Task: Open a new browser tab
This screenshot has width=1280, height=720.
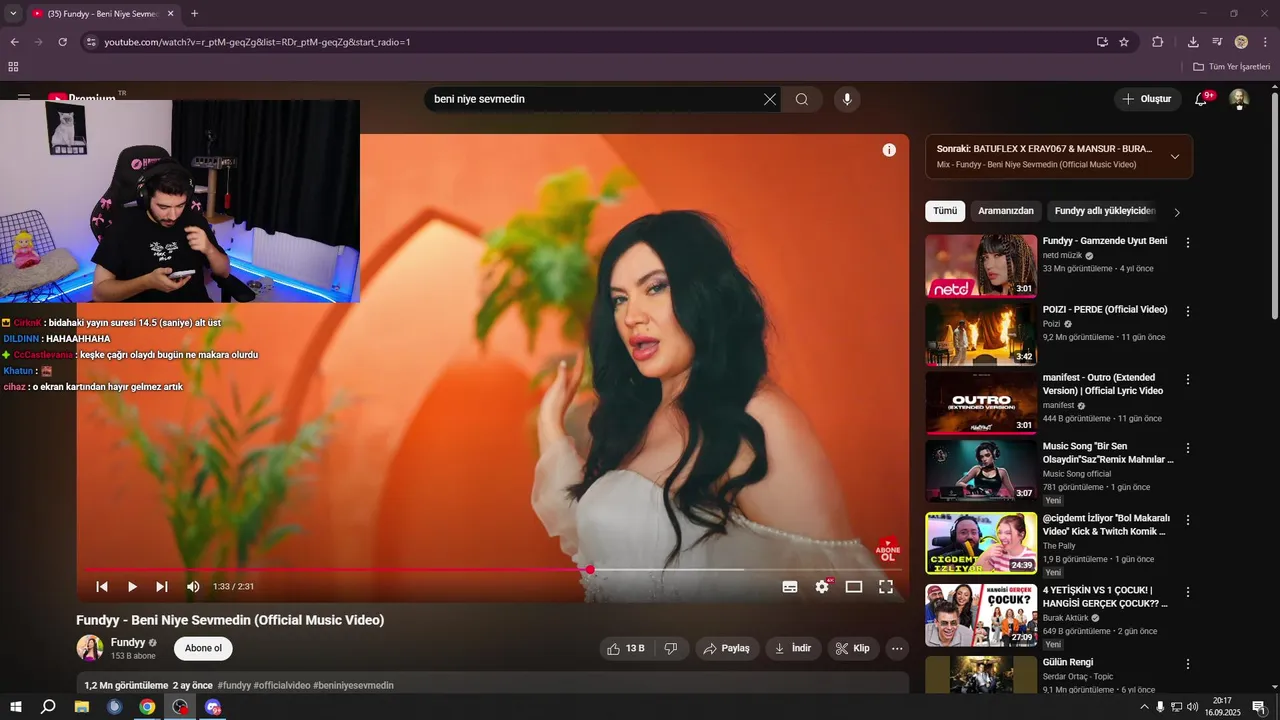Action: click(x=194, y=14)
